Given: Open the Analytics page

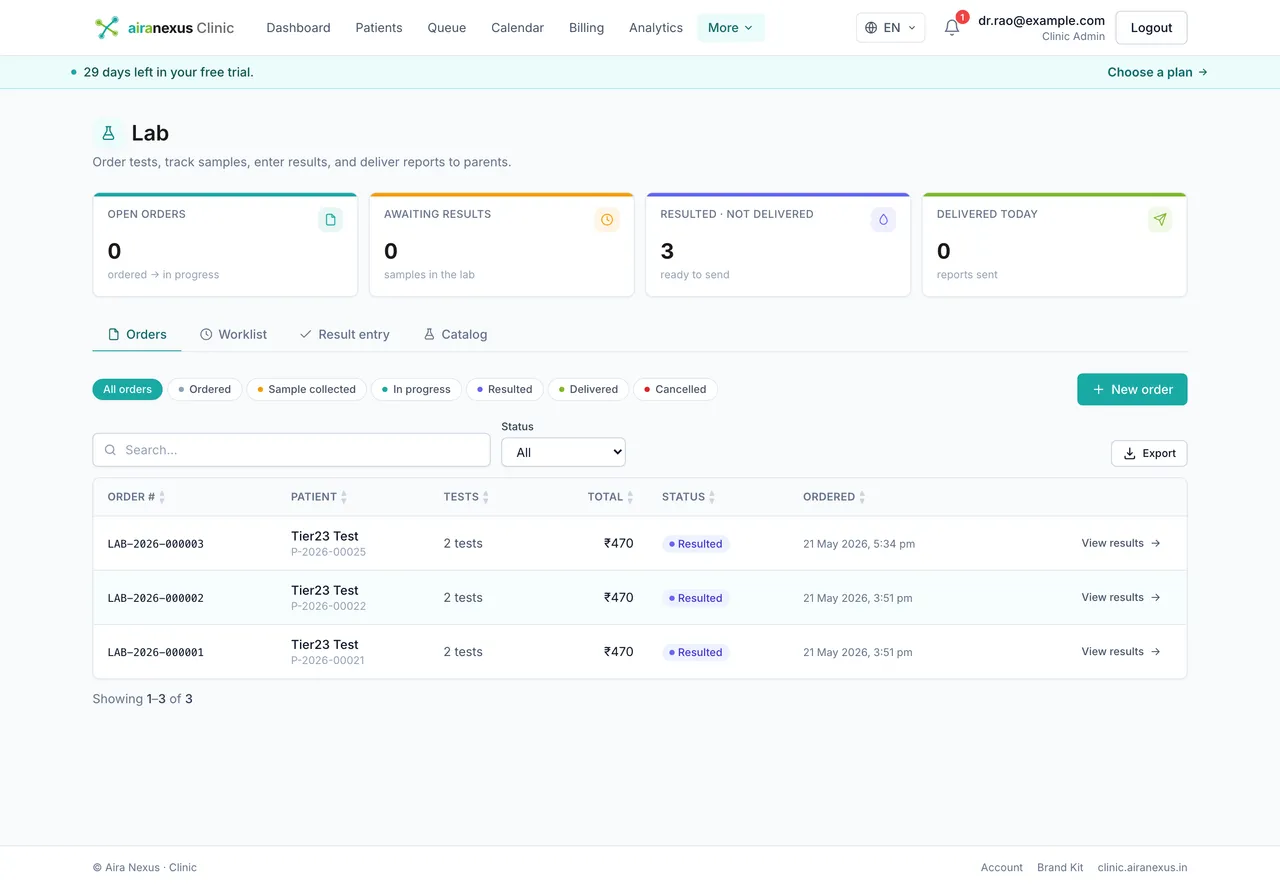Looking at the screenshot, I should [x=656, y=28].
